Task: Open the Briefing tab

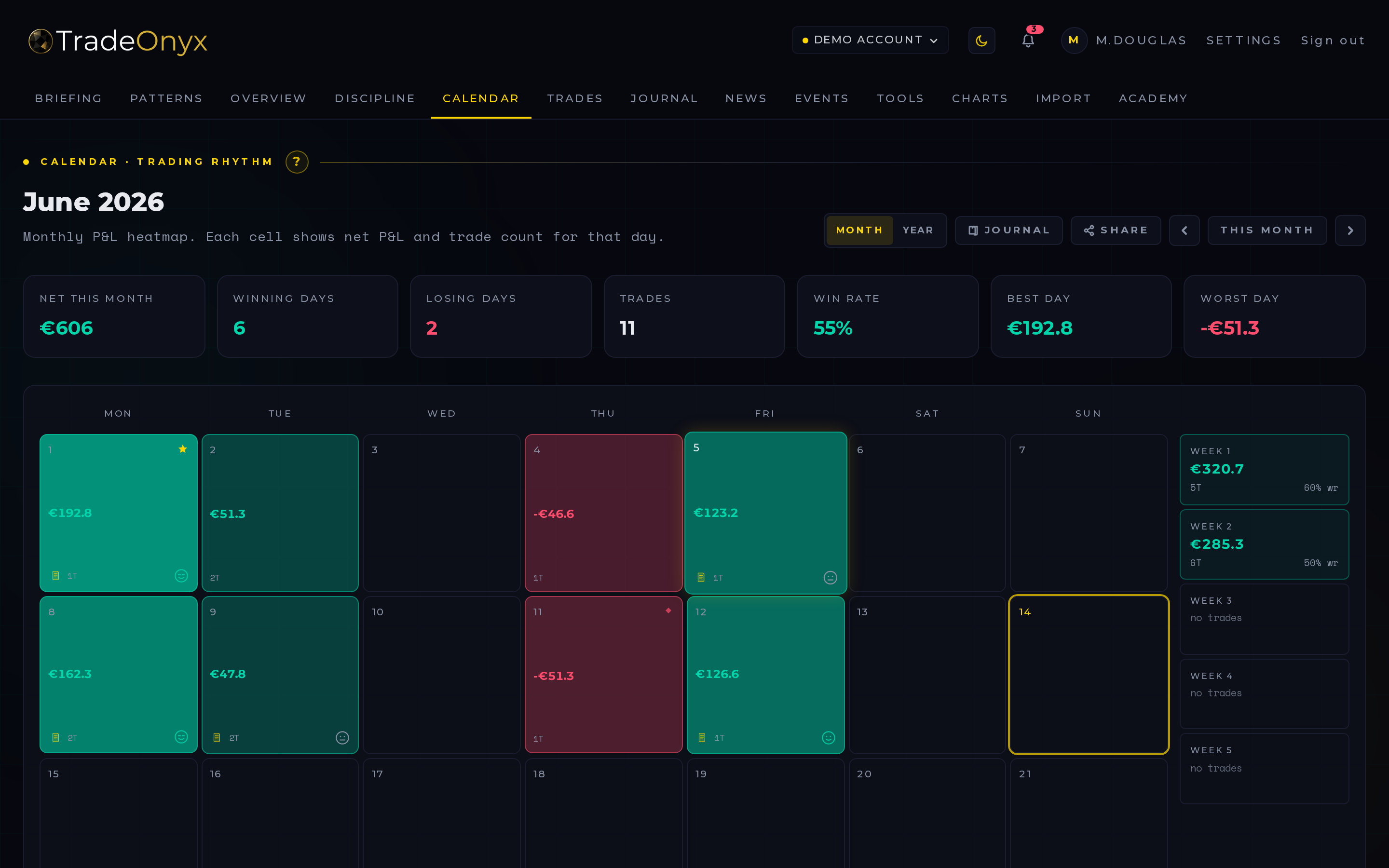Action: point(68,98)
